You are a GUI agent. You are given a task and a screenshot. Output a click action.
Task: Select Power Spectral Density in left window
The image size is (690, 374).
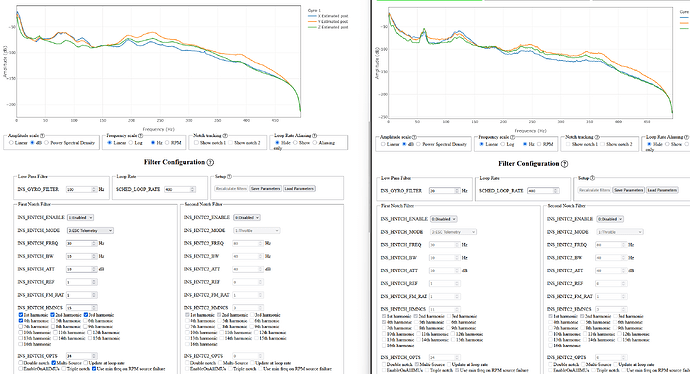[x=46, y=143]
